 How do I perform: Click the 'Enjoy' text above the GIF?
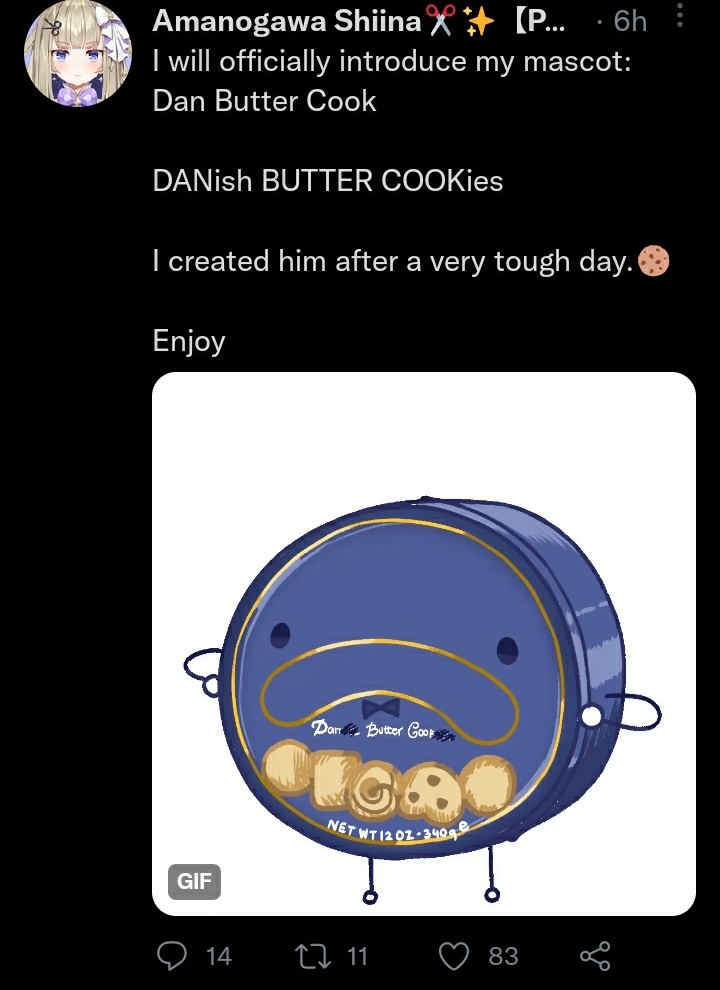click(189, 342)
